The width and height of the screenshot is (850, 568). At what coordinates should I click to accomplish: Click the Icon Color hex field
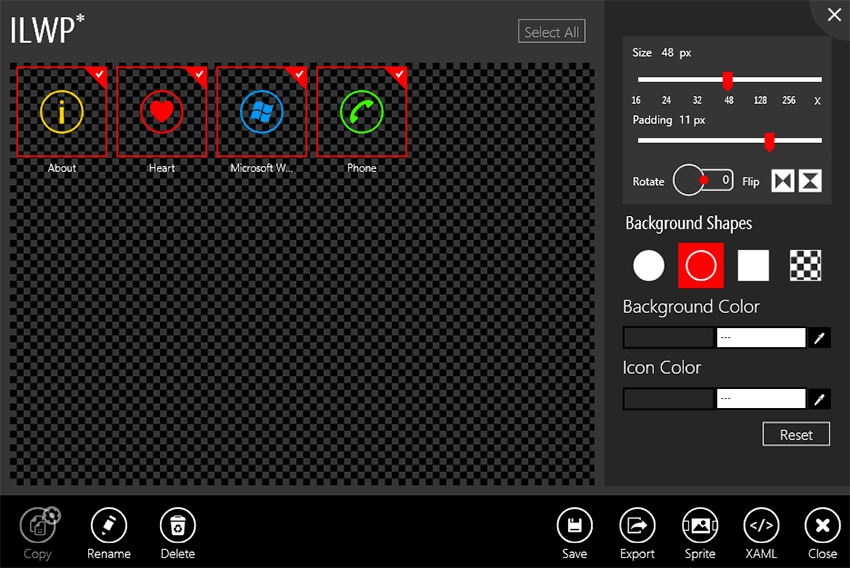click(761, 399)
